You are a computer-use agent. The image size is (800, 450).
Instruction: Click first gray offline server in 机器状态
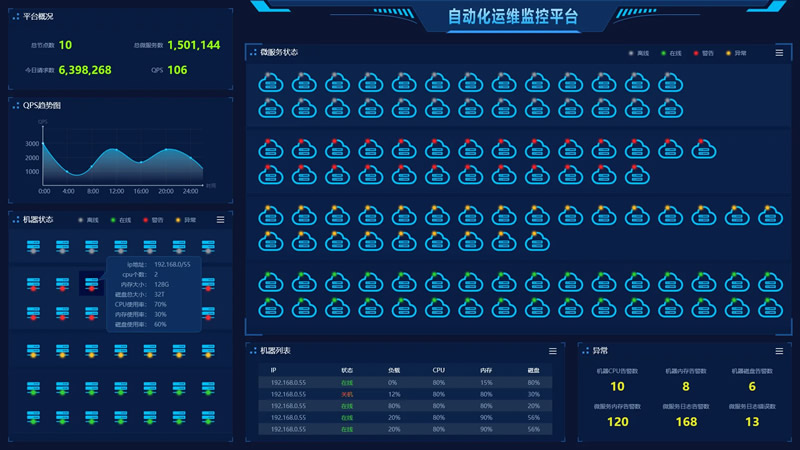pyautogui.click(x=33, y=247)
